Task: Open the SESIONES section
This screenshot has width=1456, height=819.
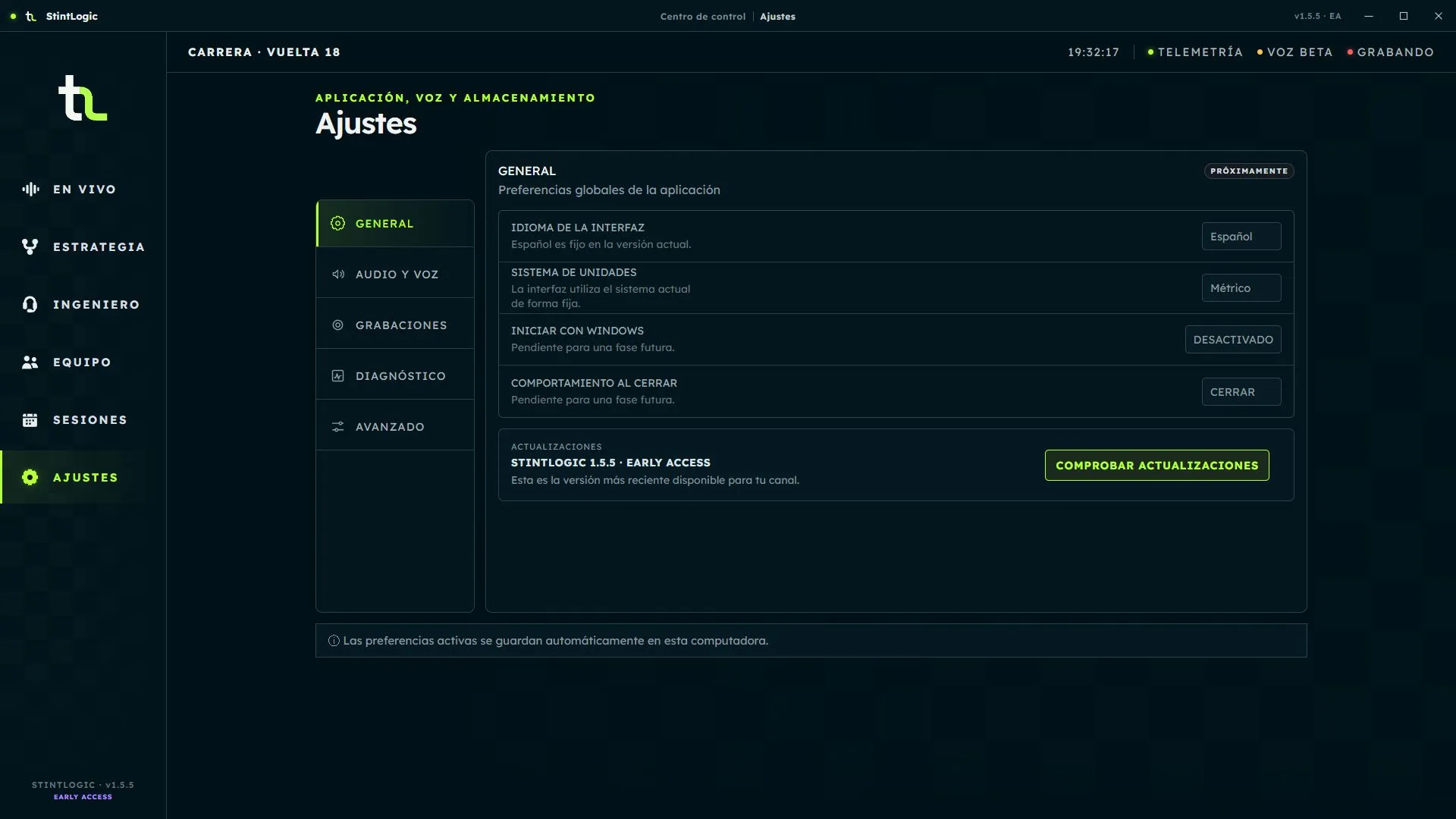Action: tap(83, 420)
